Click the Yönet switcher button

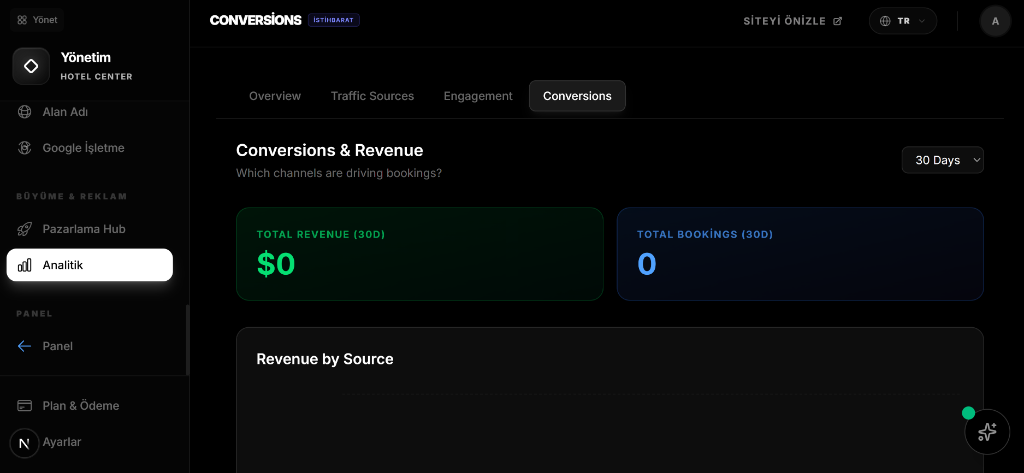(37, 19)
